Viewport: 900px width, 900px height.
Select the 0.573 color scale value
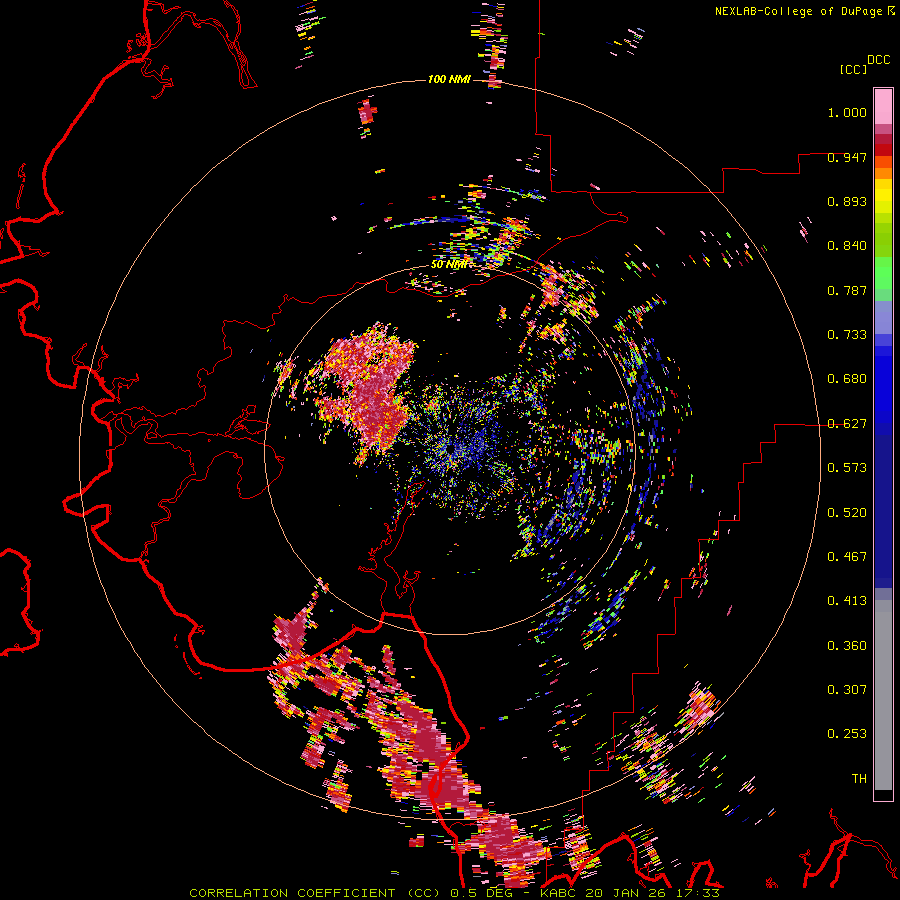click(x=847, y=468)
